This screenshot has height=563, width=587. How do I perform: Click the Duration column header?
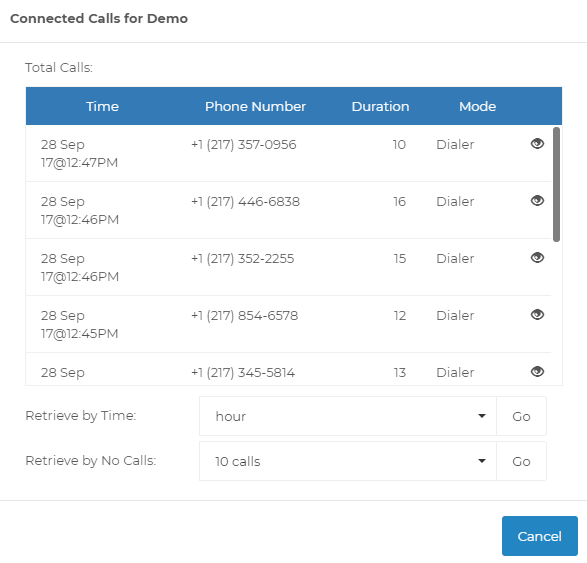pyautogui.click(x=380, y=106)
